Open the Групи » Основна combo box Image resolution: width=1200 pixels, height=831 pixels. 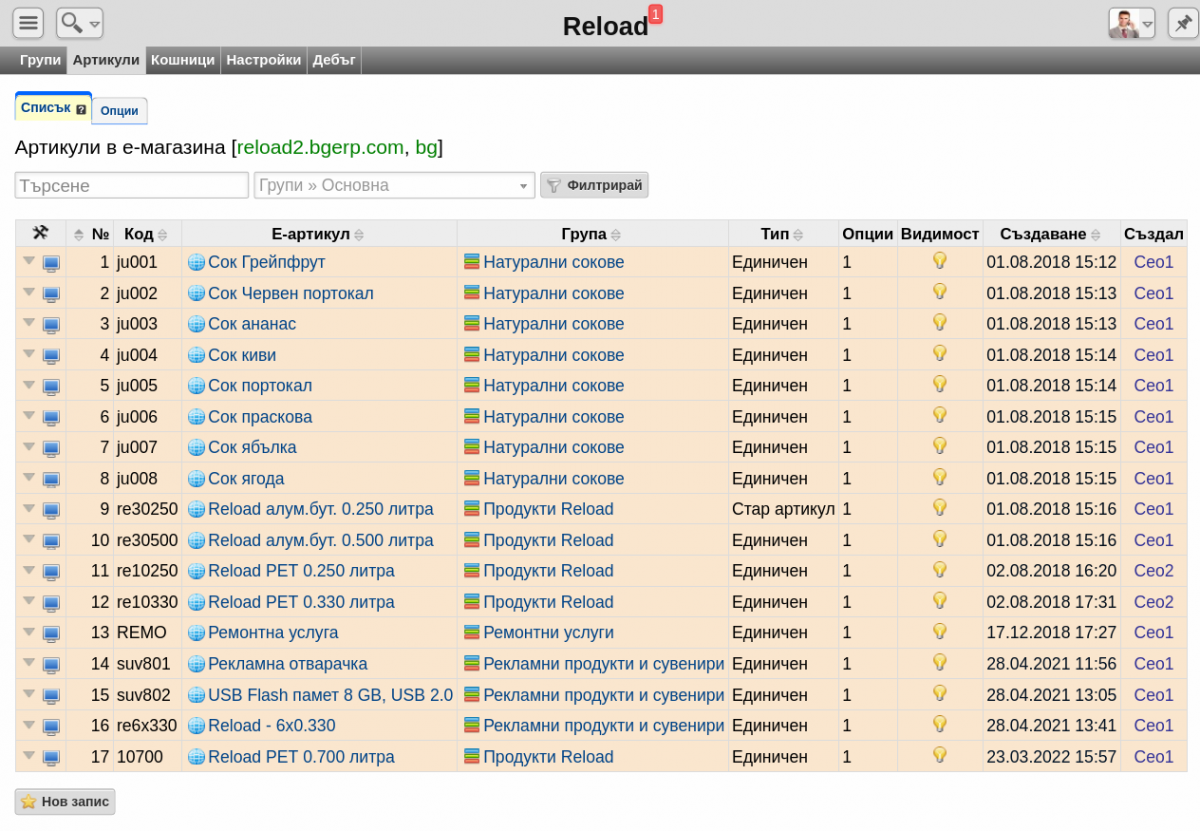(x=395, y=185)
